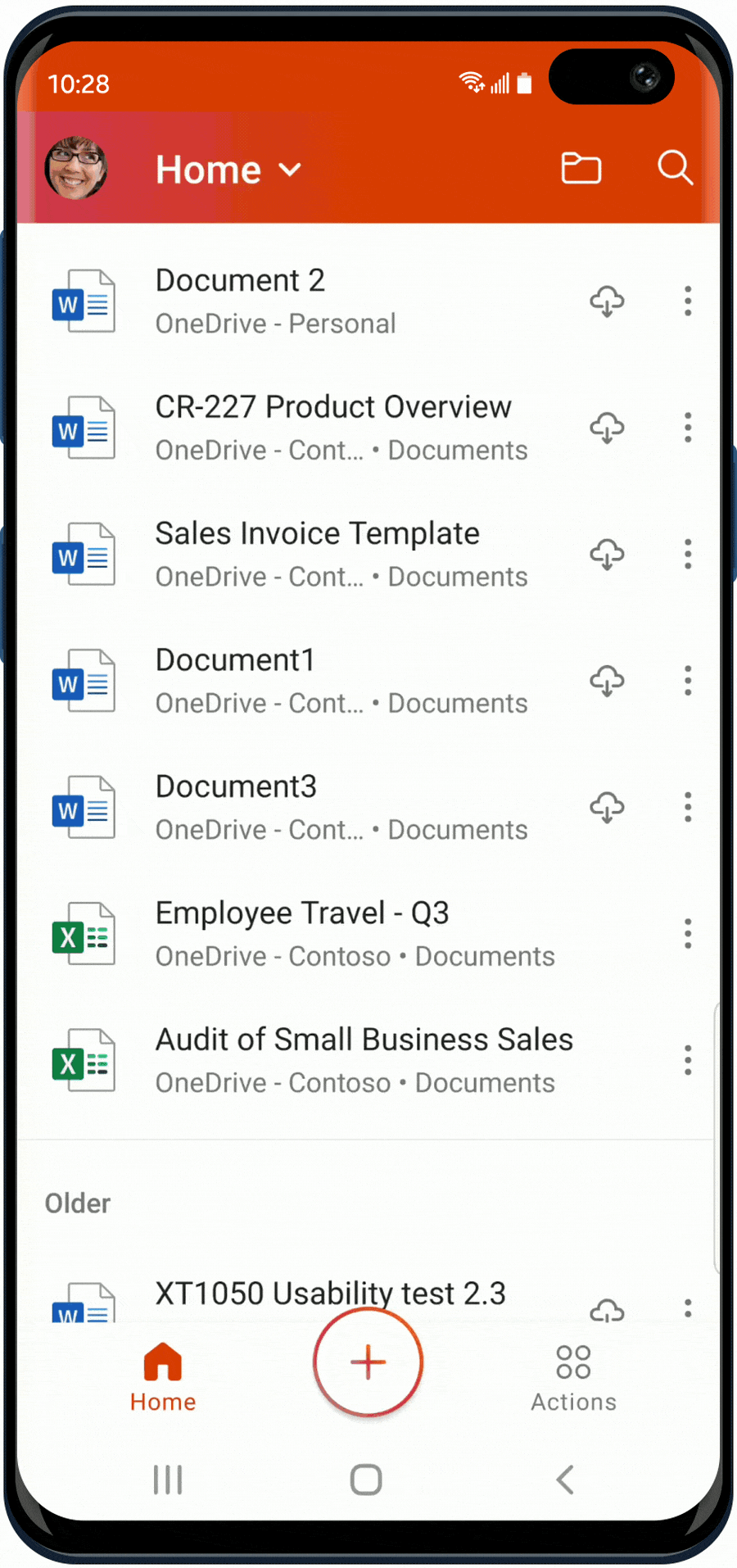Open Word icon of CR-227 Product Overview
This screenshot has height=1568, width=737.
84,428
